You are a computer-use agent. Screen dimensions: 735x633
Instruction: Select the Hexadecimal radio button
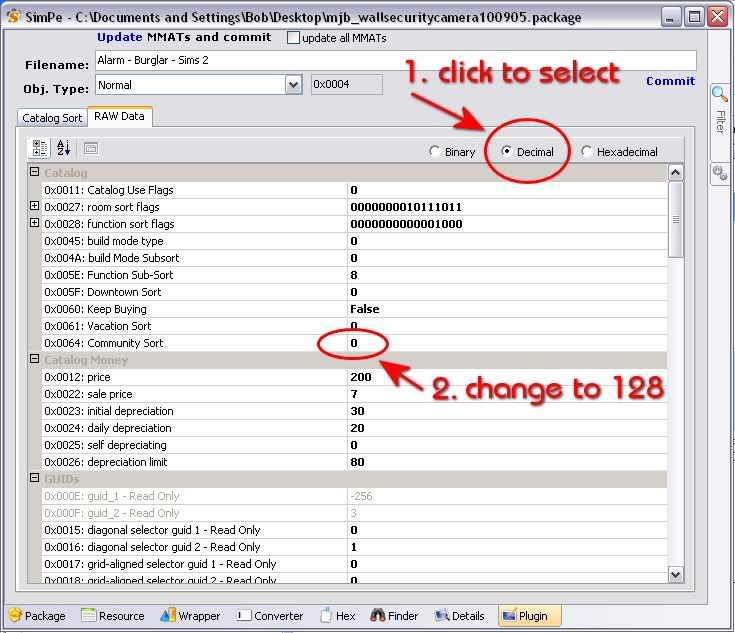coord(586,152)
